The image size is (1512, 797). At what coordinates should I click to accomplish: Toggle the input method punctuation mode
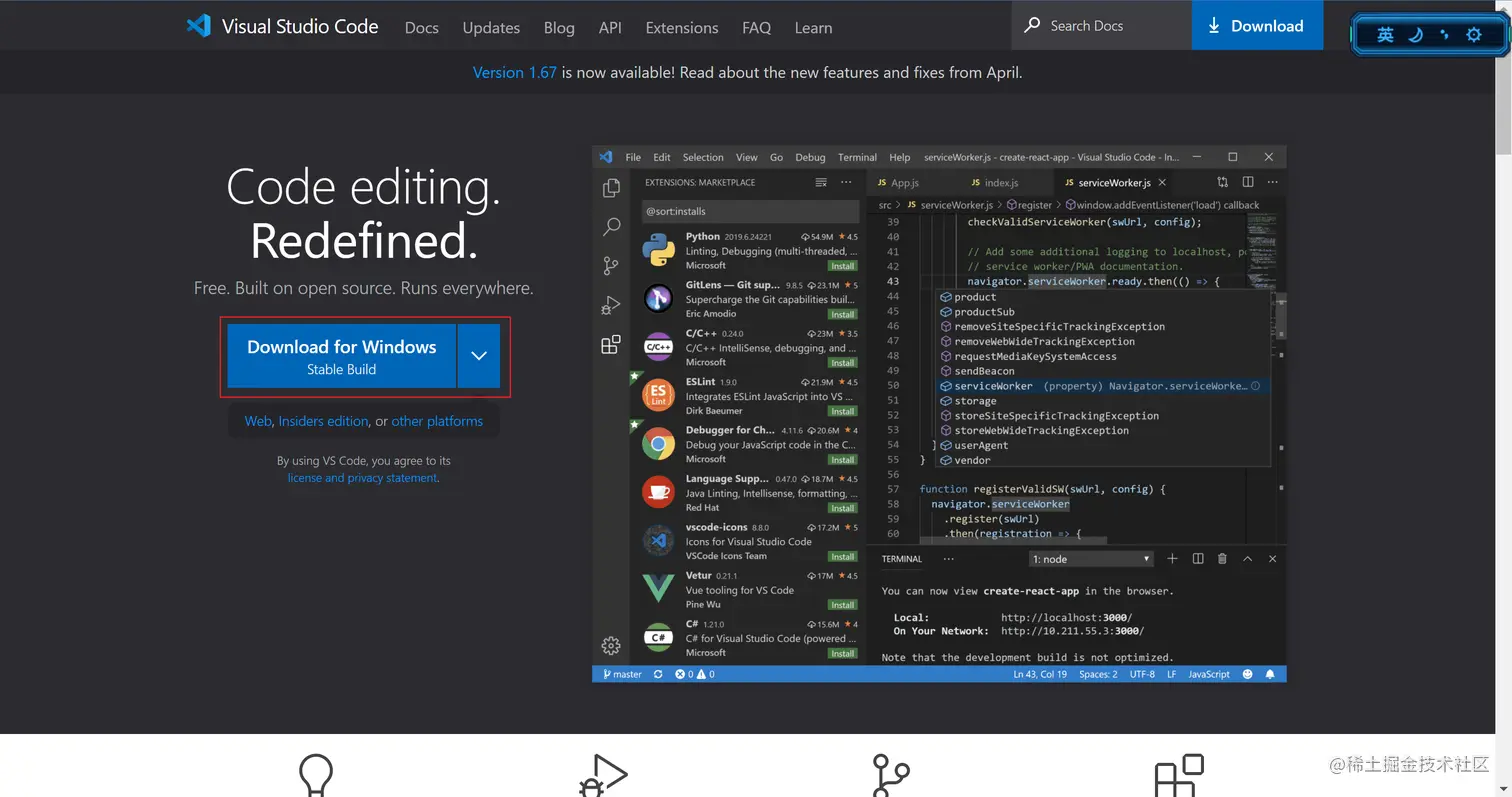pyautogui.click(x=1444, y=35)
